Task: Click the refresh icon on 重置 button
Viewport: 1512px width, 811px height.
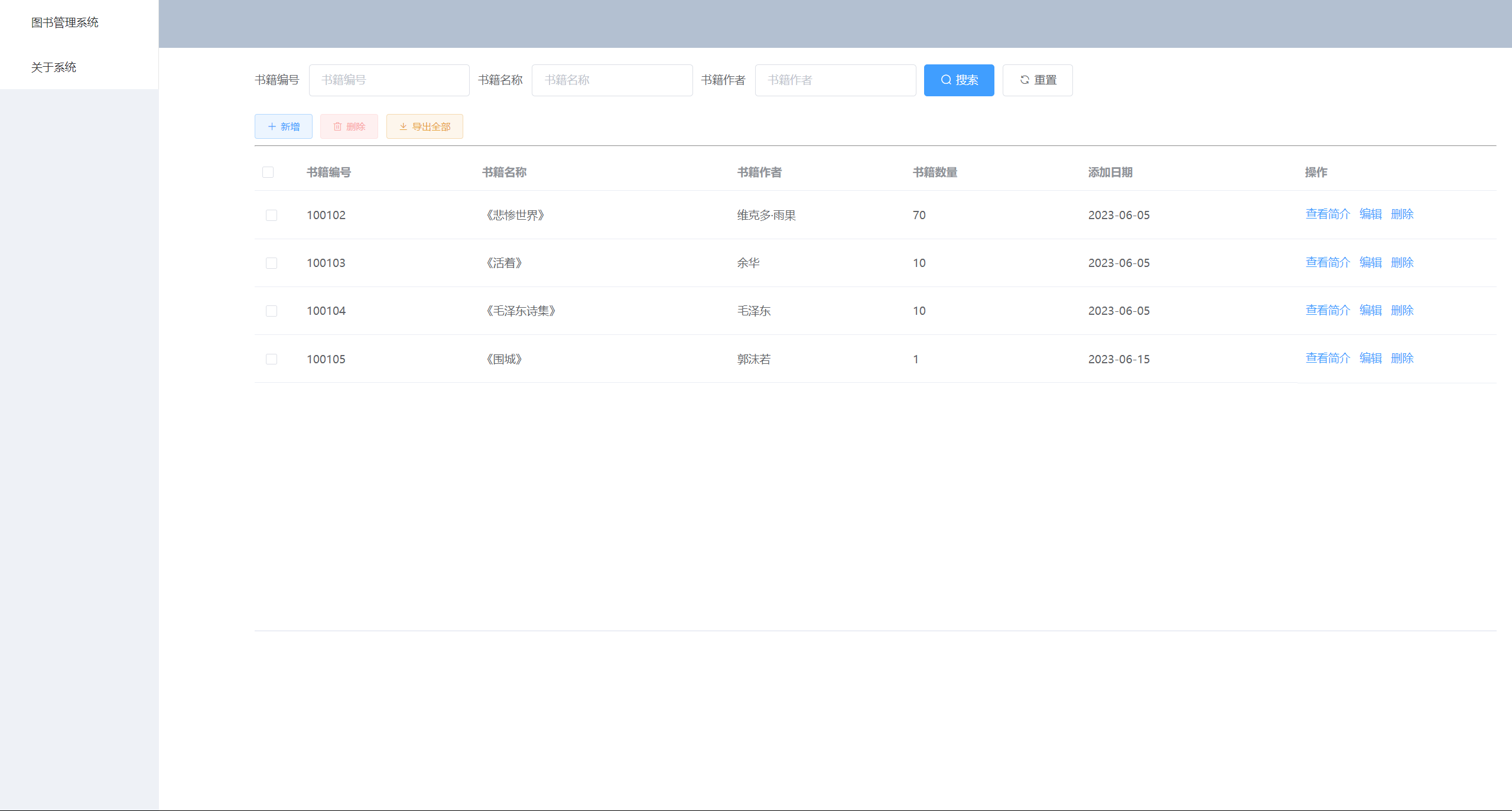Action: [x=1025, y=80]
